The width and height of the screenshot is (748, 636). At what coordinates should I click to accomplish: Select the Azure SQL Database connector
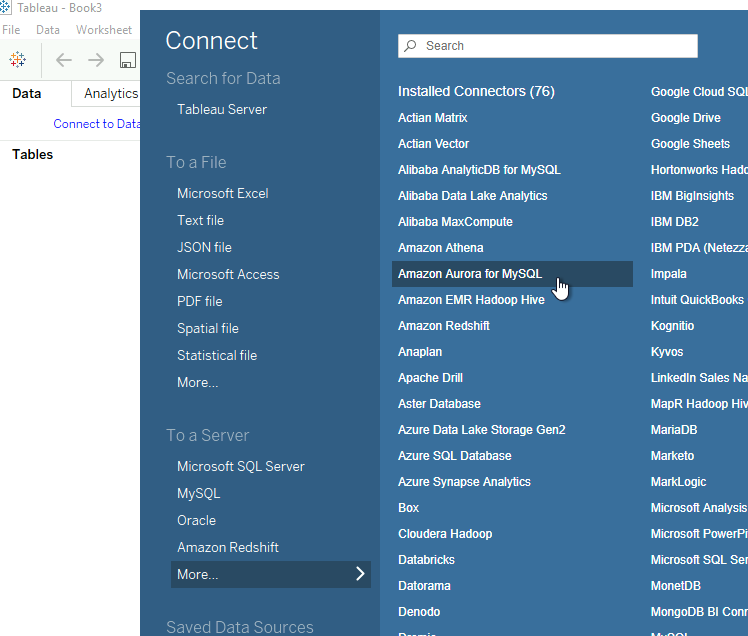(x=455, y=456)
